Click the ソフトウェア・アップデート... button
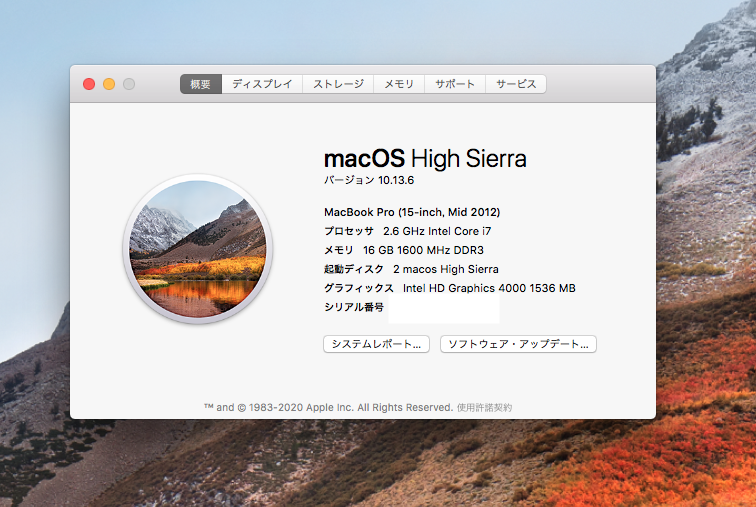Viewport: 756px width, 507px height. pyautogui.click(x=518, y=344)
